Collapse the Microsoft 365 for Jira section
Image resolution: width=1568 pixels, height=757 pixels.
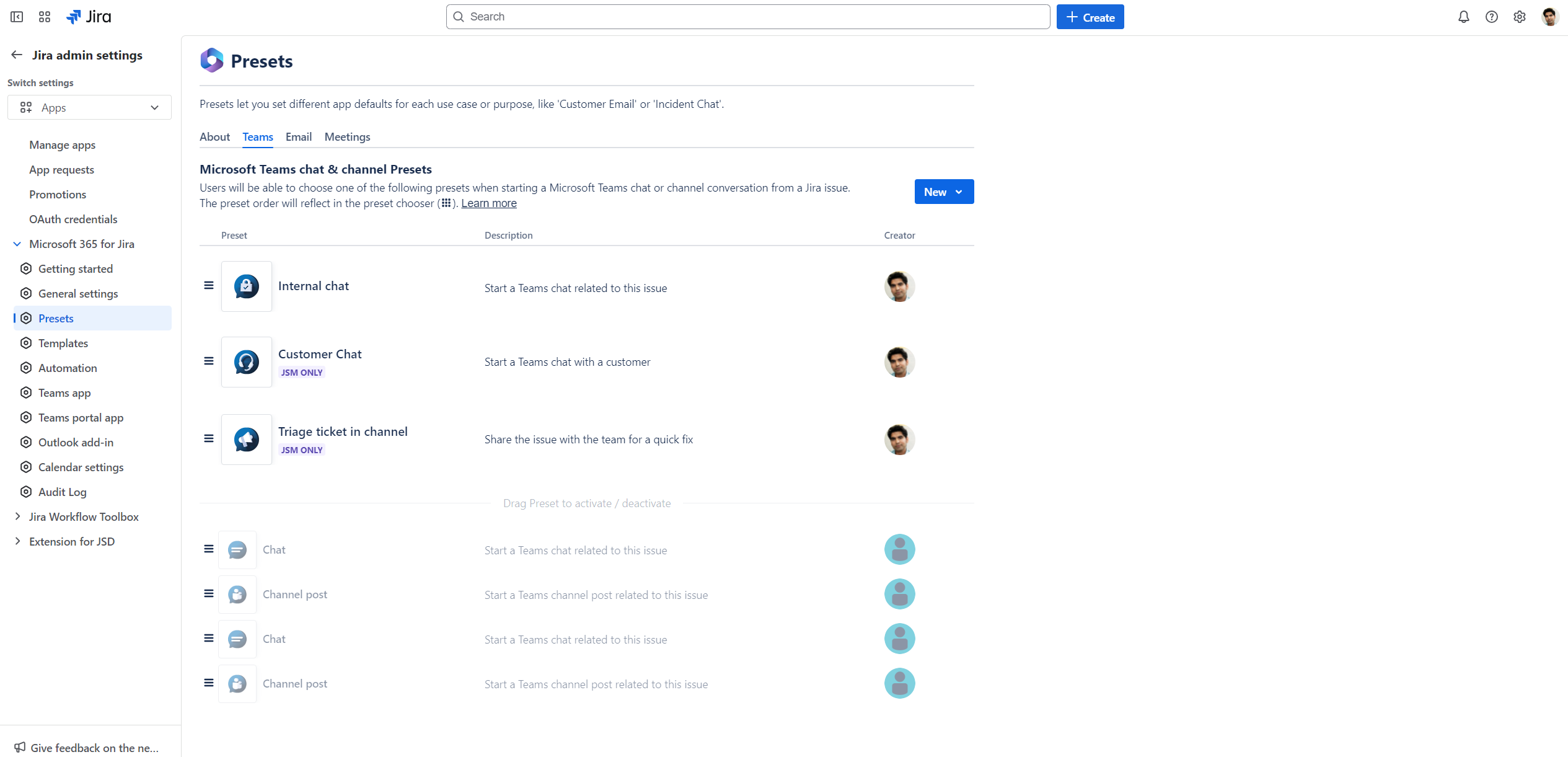(x=17, y=244)
